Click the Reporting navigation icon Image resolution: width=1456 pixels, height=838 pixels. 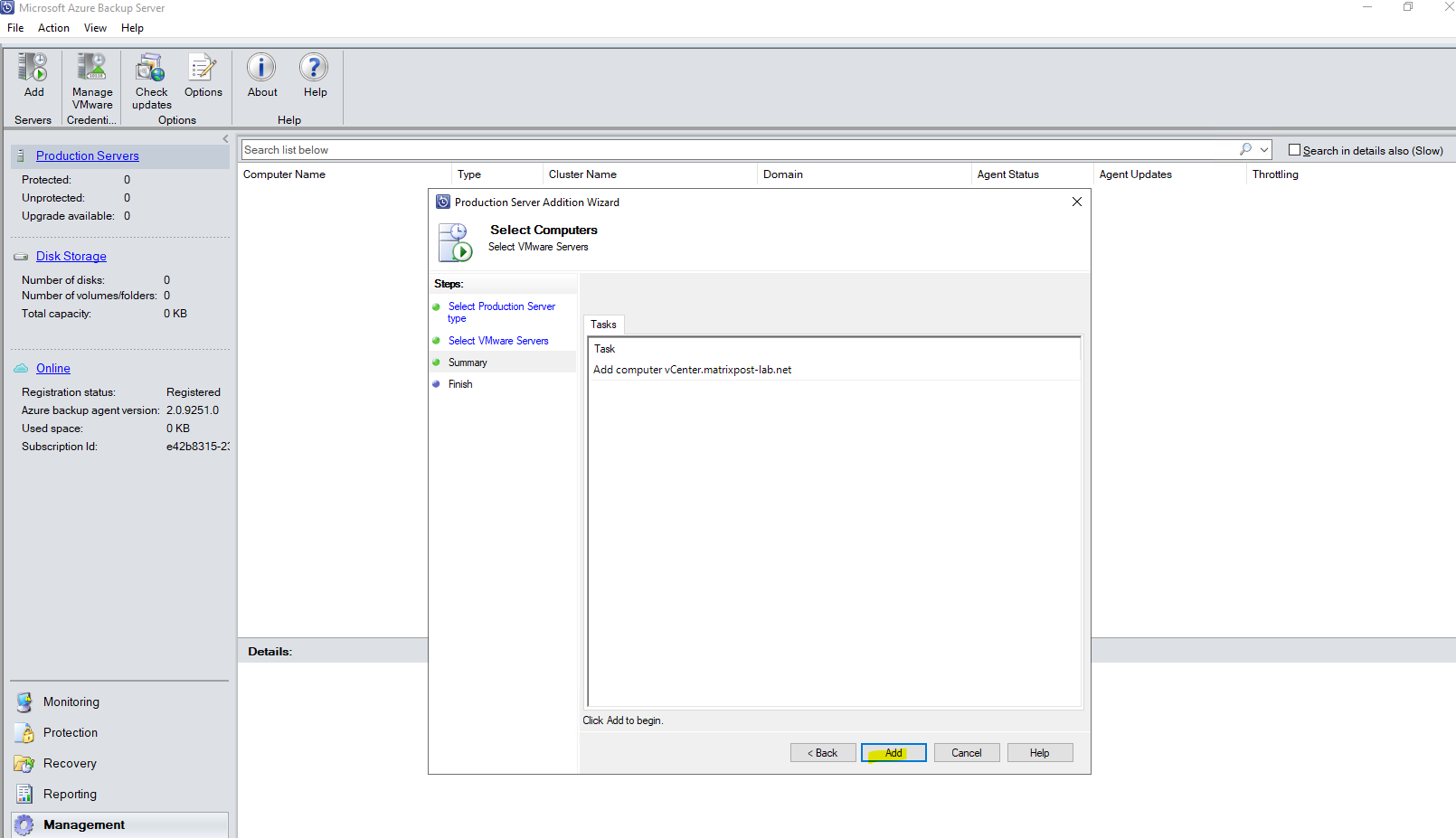[24, 795]
